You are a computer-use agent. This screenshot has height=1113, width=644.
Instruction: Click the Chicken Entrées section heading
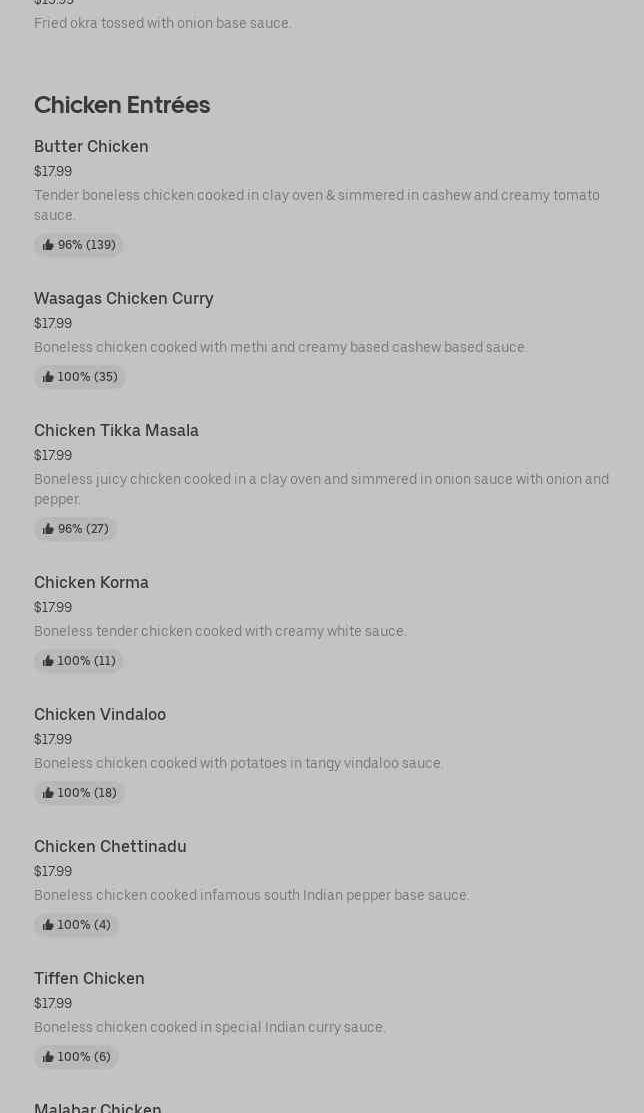[122, 105]
